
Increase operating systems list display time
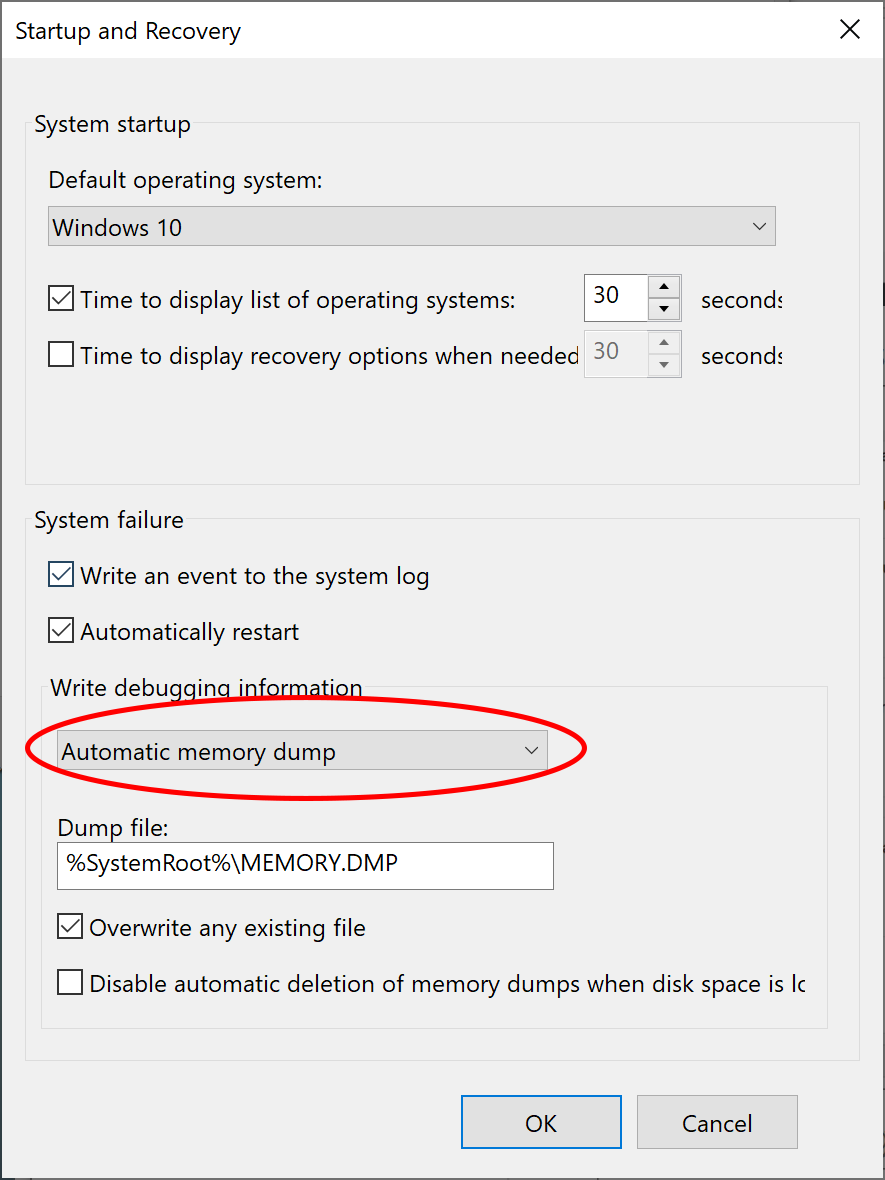click(664, 287)
